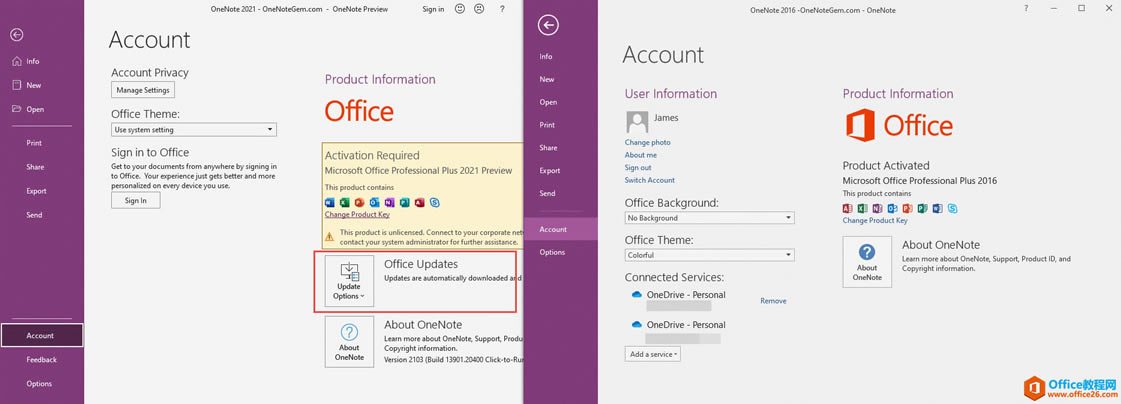Open the Add a service dropdown

point(653,354)
